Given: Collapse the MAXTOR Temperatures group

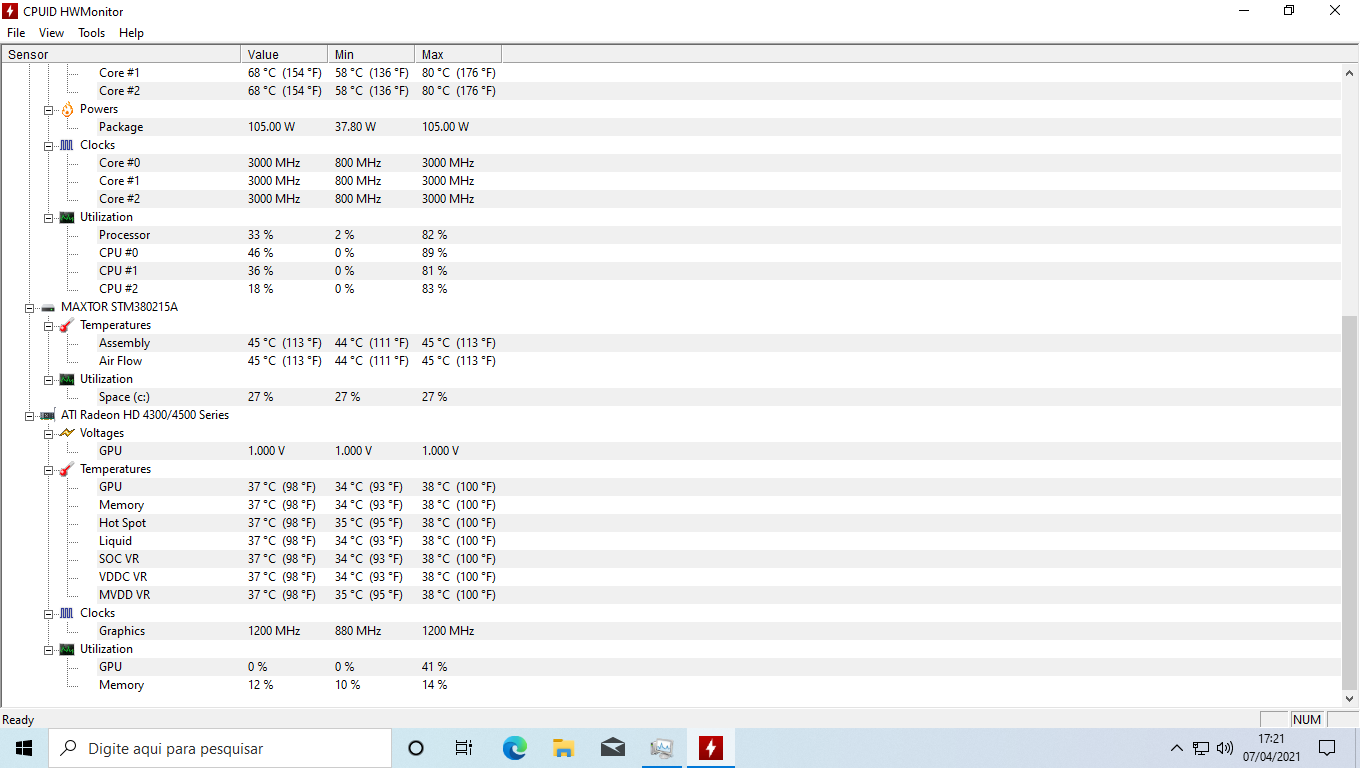Looking at the screenshot, I should coord(48,325).
